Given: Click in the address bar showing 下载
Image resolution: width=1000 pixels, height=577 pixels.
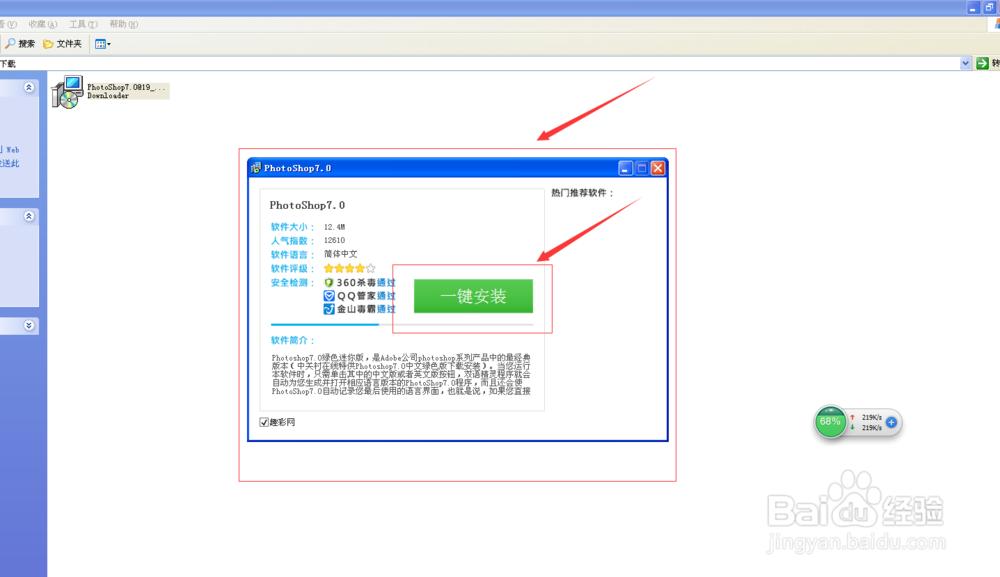Looking at the screenshot, I should coord(478,63).
